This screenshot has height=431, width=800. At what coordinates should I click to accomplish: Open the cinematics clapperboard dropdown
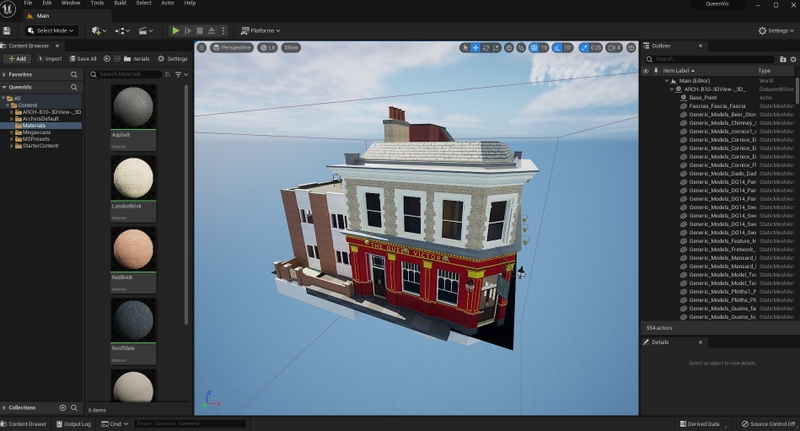coord(146,31)
